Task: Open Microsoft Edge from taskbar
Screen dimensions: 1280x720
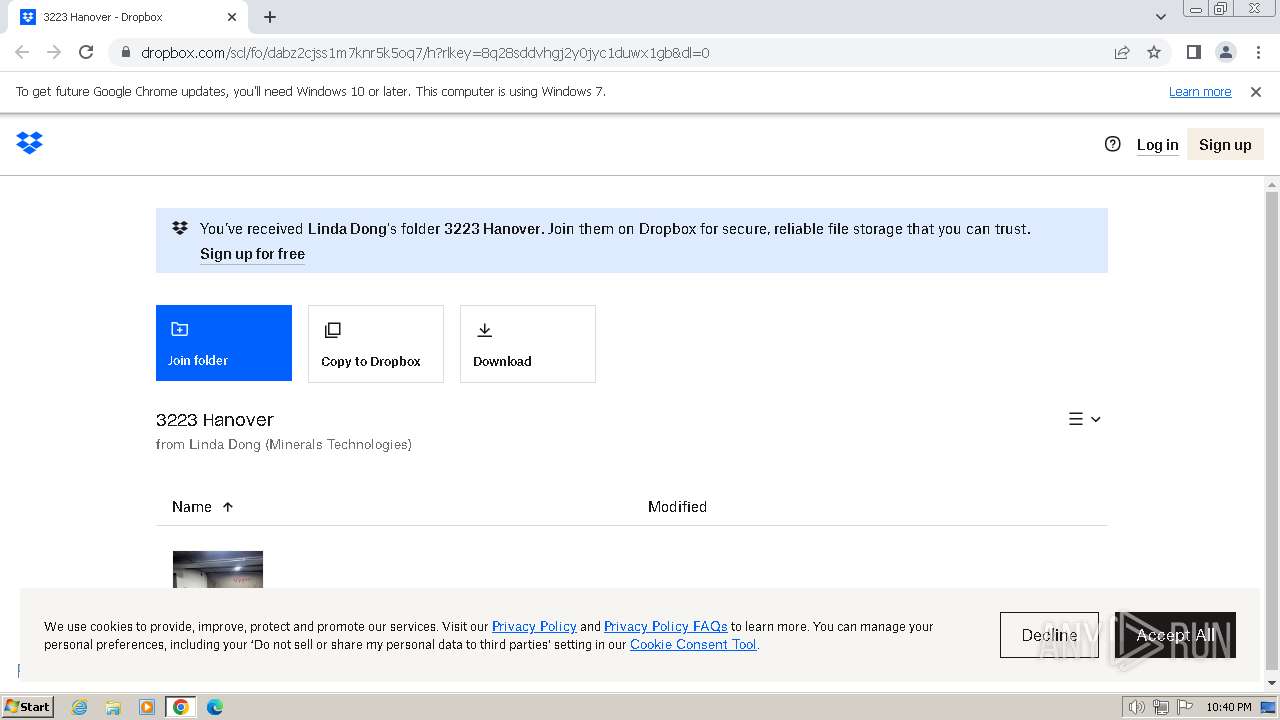Action: [215, 707]
